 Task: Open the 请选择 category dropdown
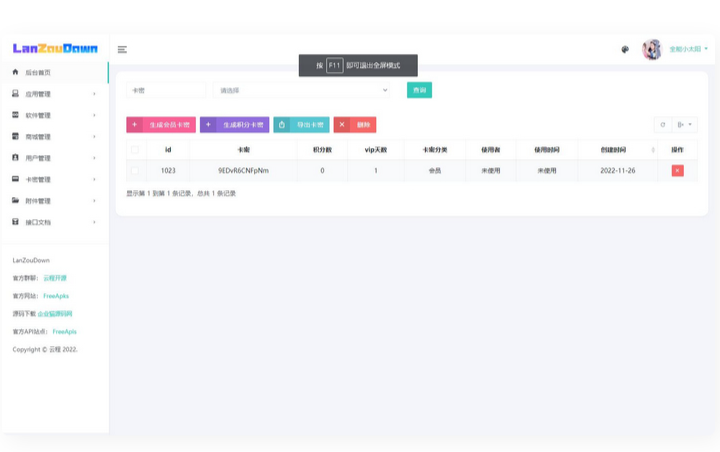point(301,90)
